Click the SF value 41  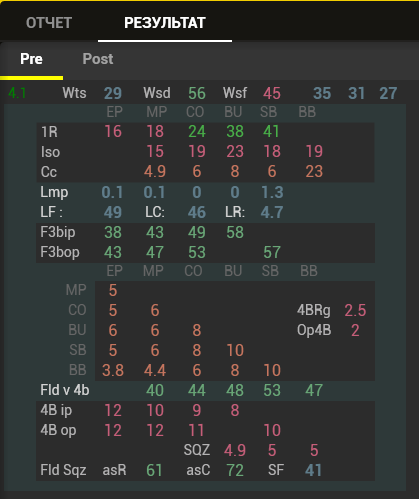[313, 470]
